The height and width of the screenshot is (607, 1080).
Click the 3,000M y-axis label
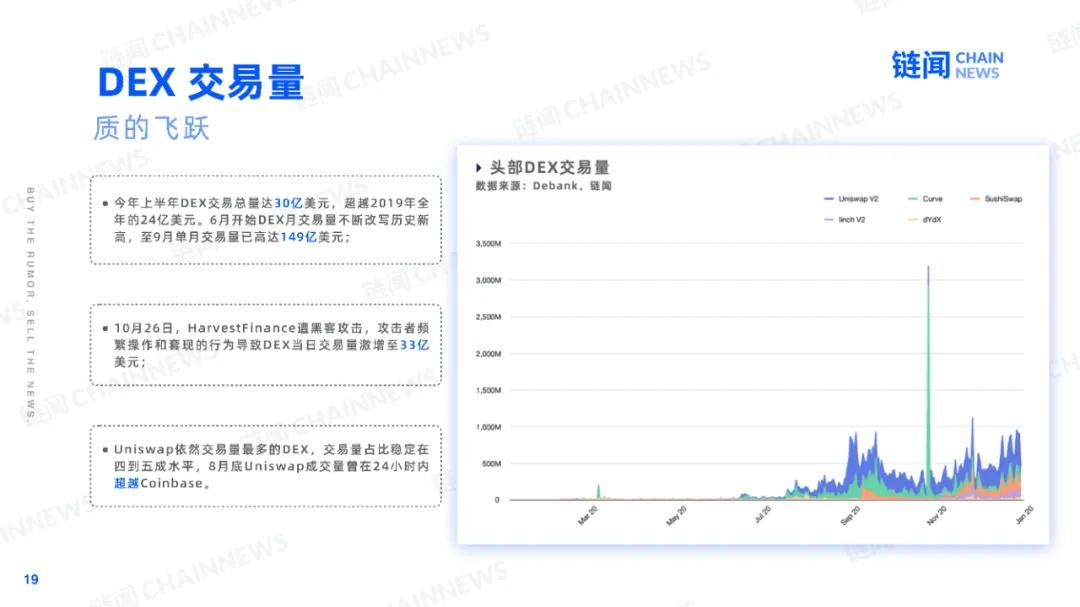click(x=488, y=280)
